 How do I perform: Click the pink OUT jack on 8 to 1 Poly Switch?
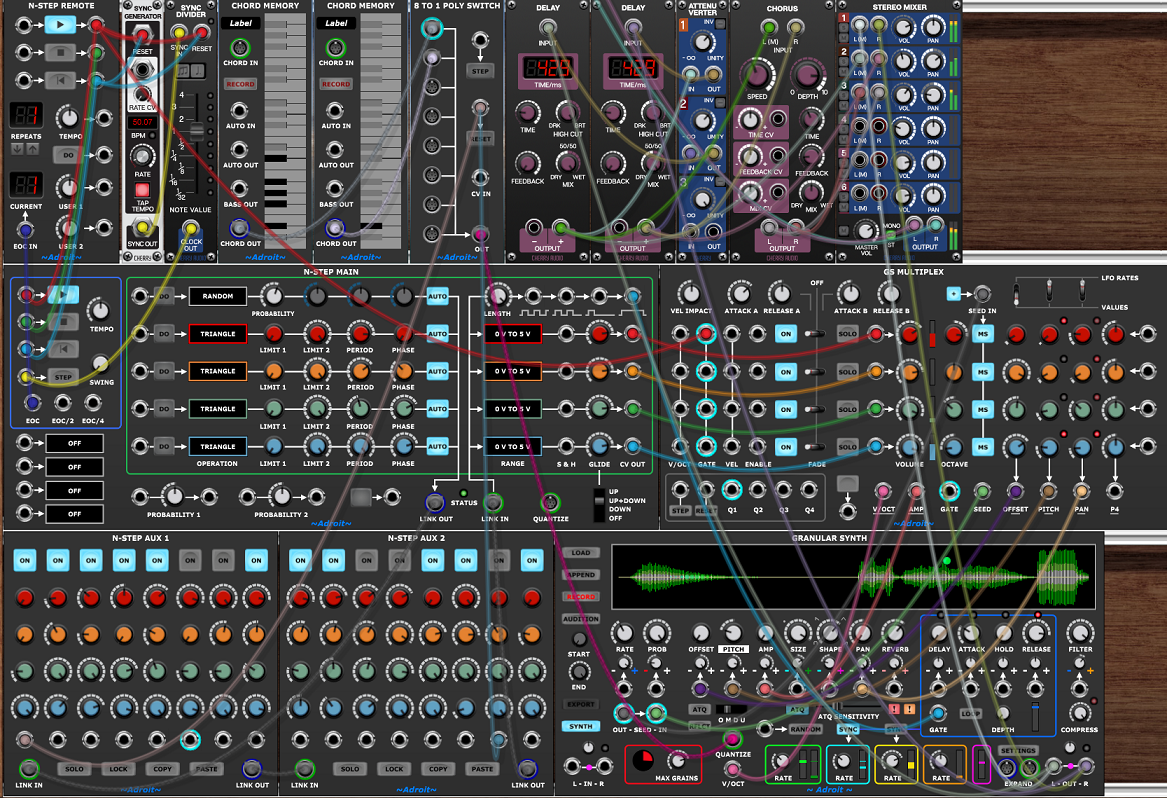(481, 234)
